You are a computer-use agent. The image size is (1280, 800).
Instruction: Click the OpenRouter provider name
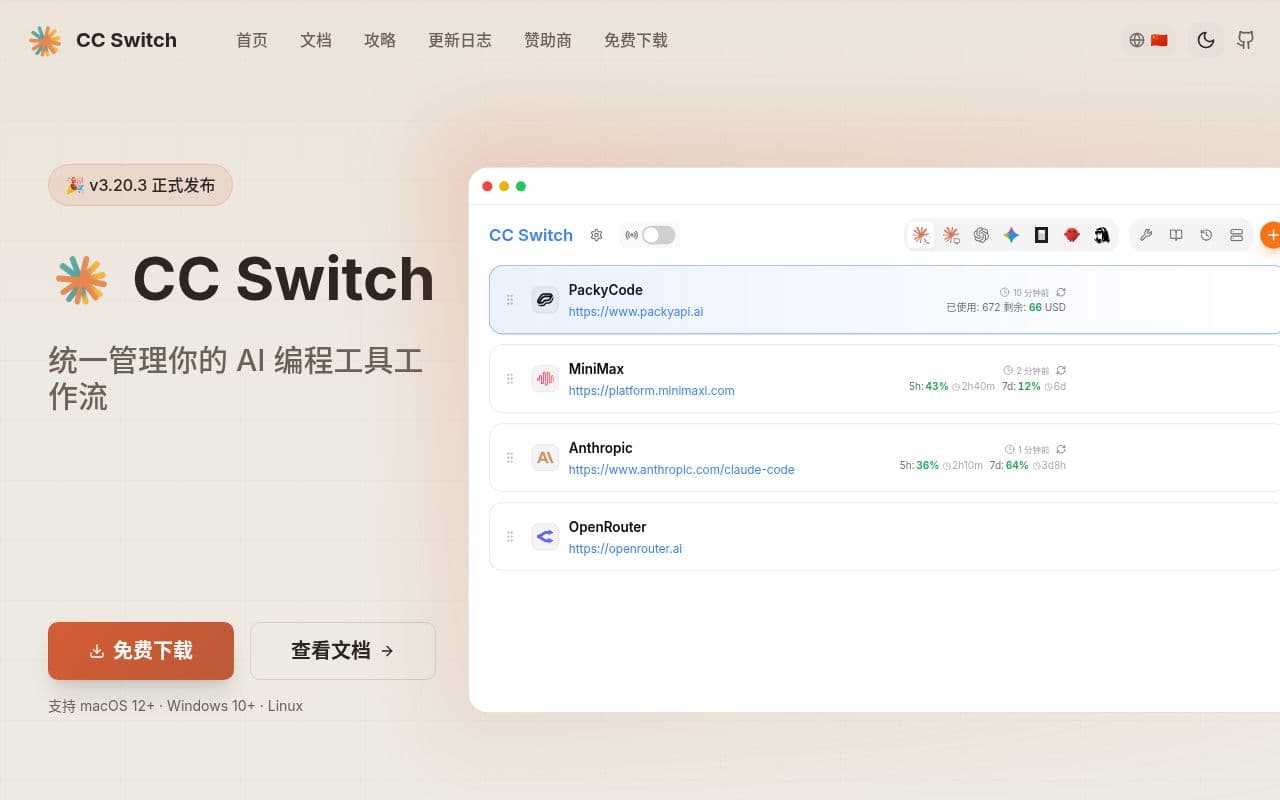[x=608, y=527]
